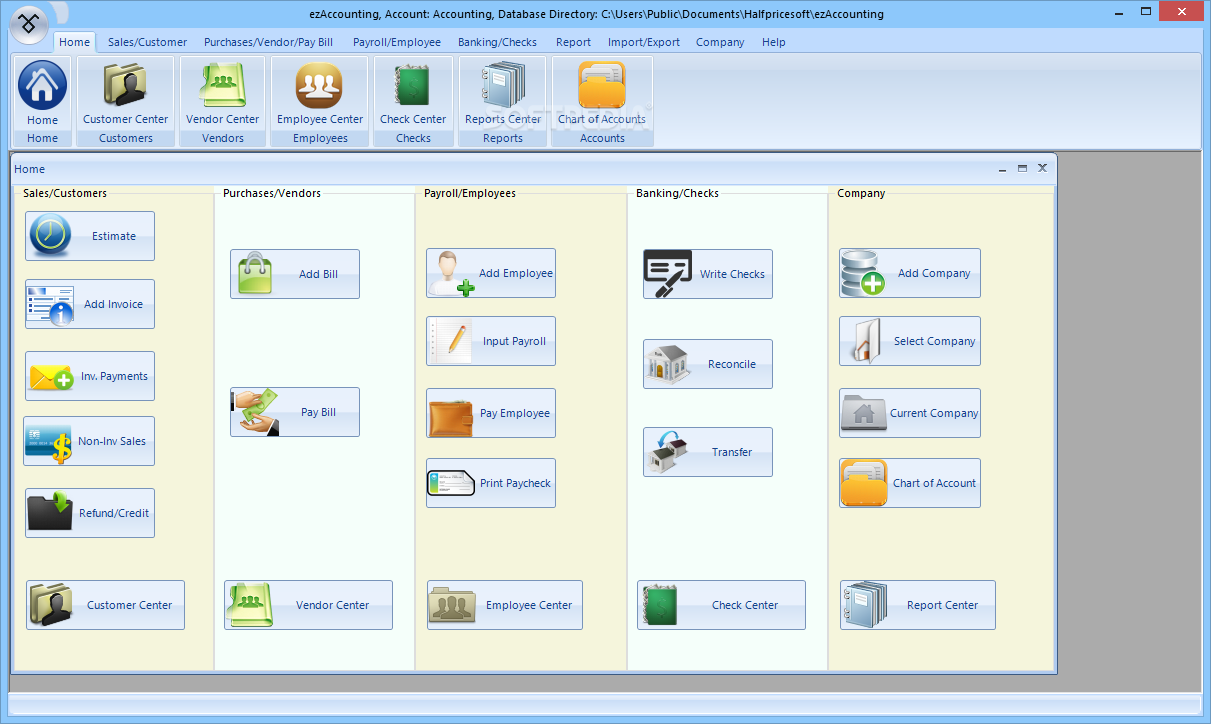Open the Sales/Customer tab
Viewport: 1211px width, 724px height.
[148, 42]
